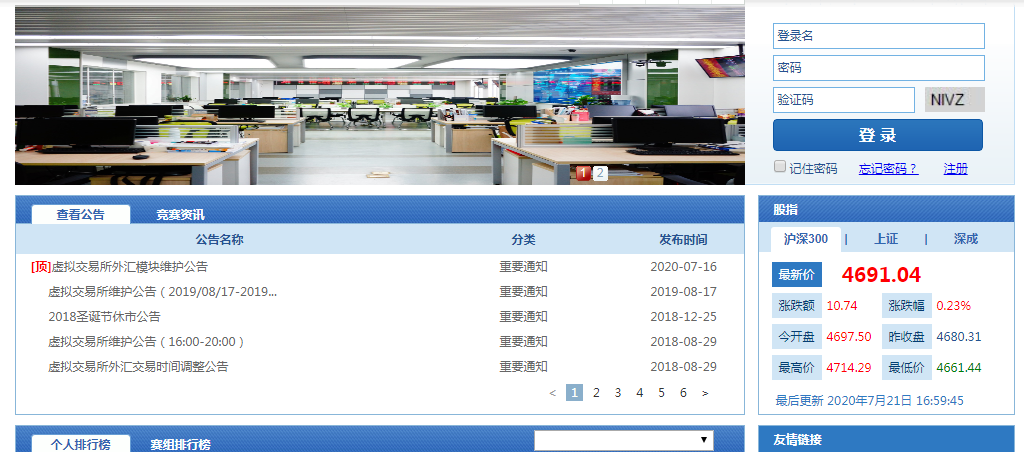1024x452 pixels.
Task: Toggle the 记住密码 checkbox
Action: click(x=780, y=167)
